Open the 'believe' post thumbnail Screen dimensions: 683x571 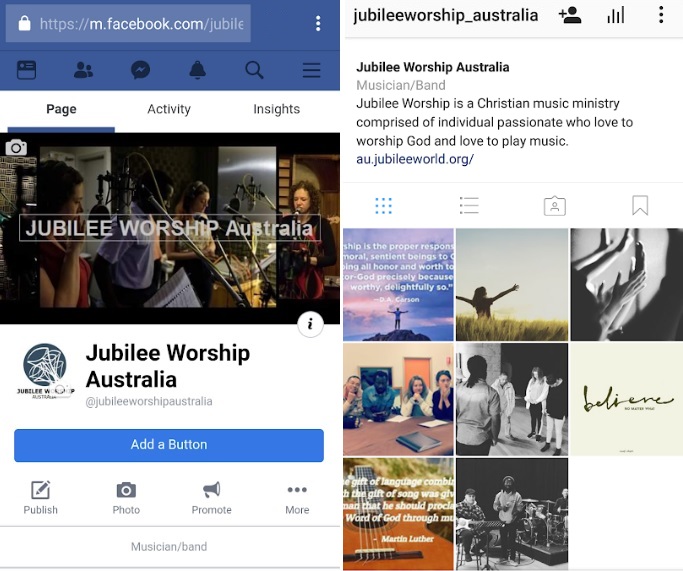click(627, 399)
